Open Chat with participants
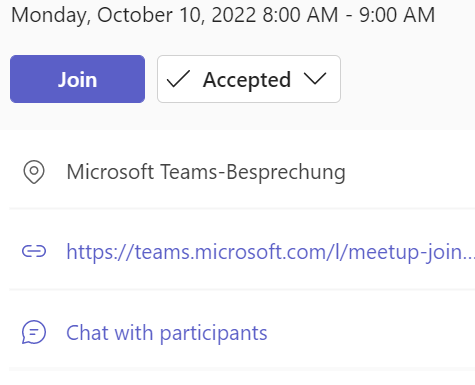475x385 pixels. (167, 333)
